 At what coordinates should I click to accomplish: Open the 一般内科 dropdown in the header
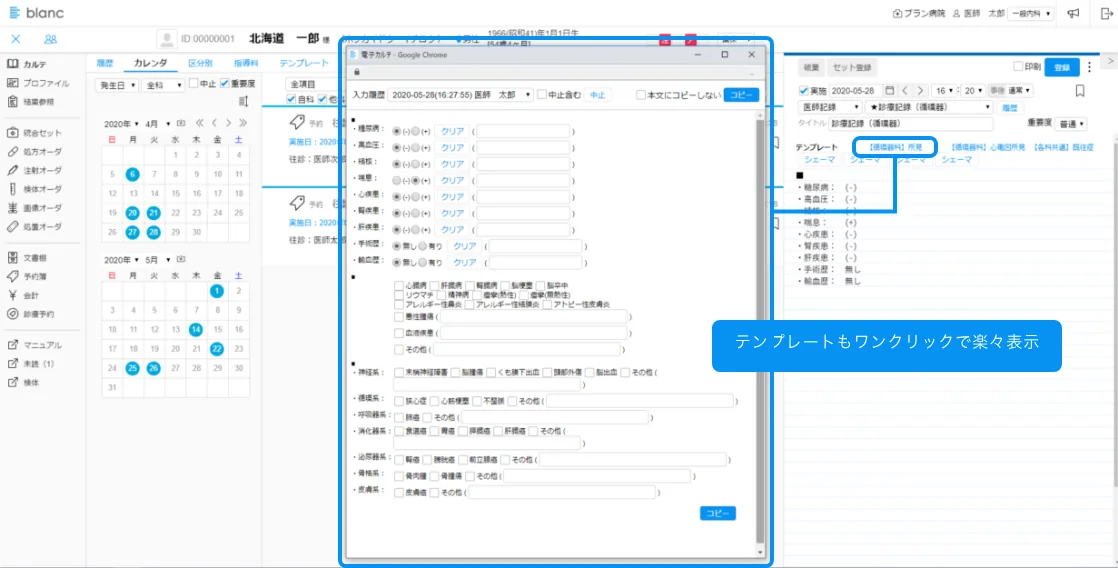click(x=1030, y=14)
